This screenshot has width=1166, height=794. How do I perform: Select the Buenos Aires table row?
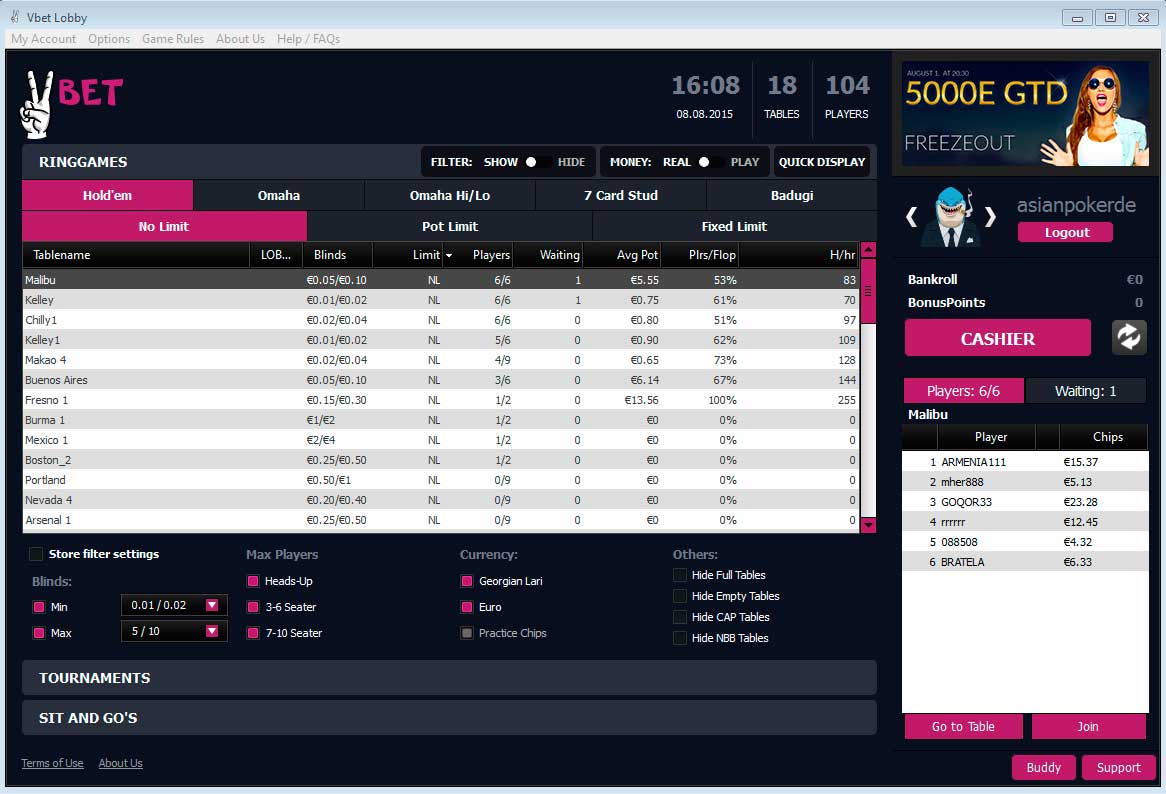point(441,380)
